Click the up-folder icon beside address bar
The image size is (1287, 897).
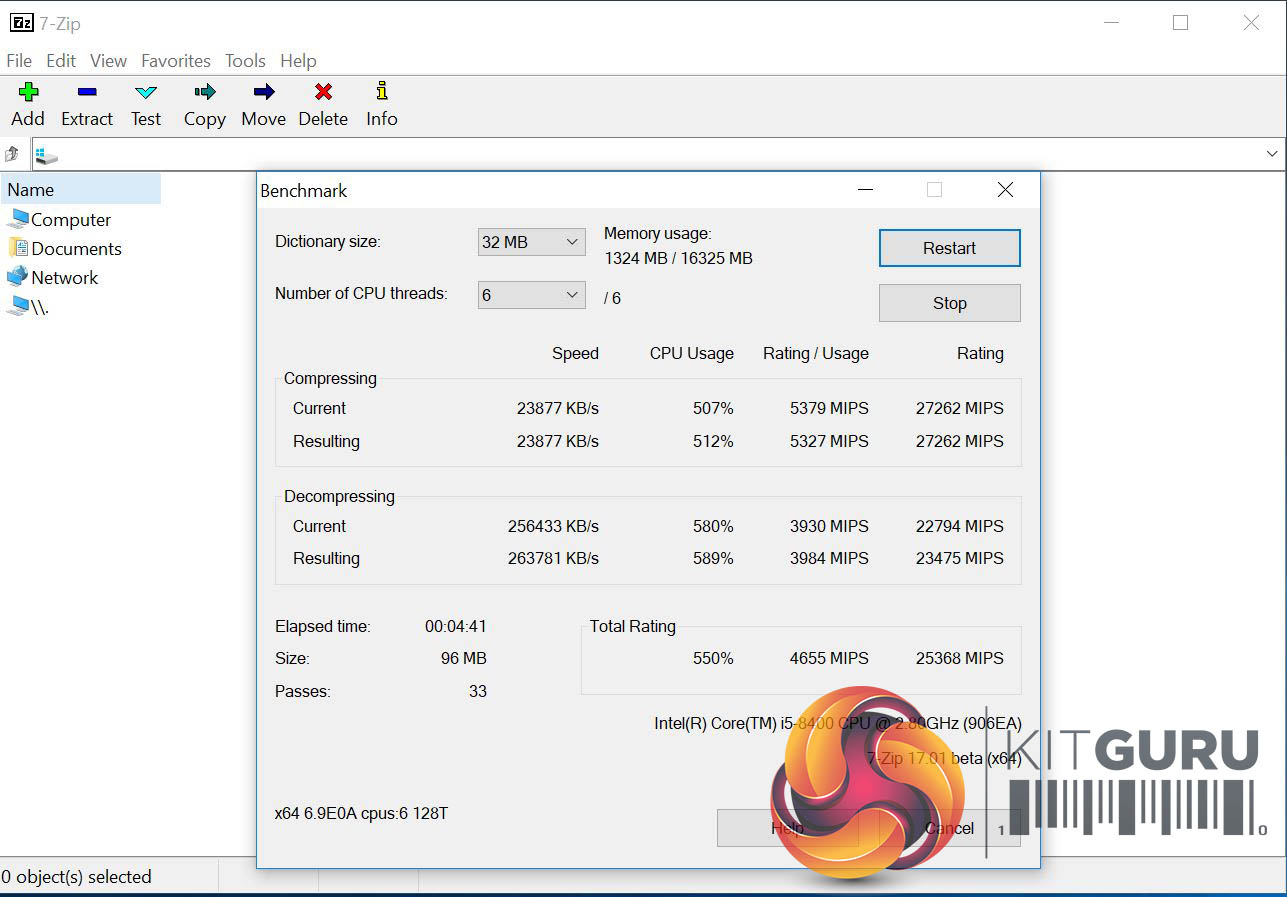[x=13, y=154]
